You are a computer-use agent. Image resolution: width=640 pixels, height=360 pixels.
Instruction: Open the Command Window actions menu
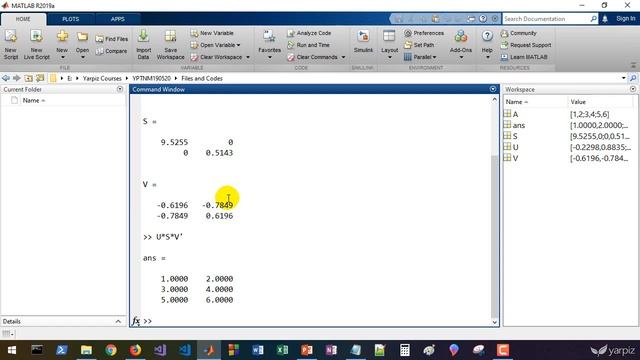pos(493,89)
